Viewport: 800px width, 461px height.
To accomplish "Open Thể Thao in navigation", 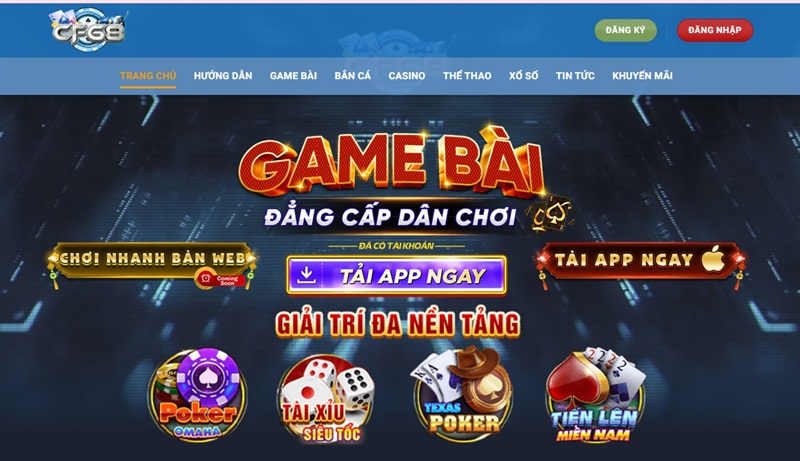I will (467, 76).
